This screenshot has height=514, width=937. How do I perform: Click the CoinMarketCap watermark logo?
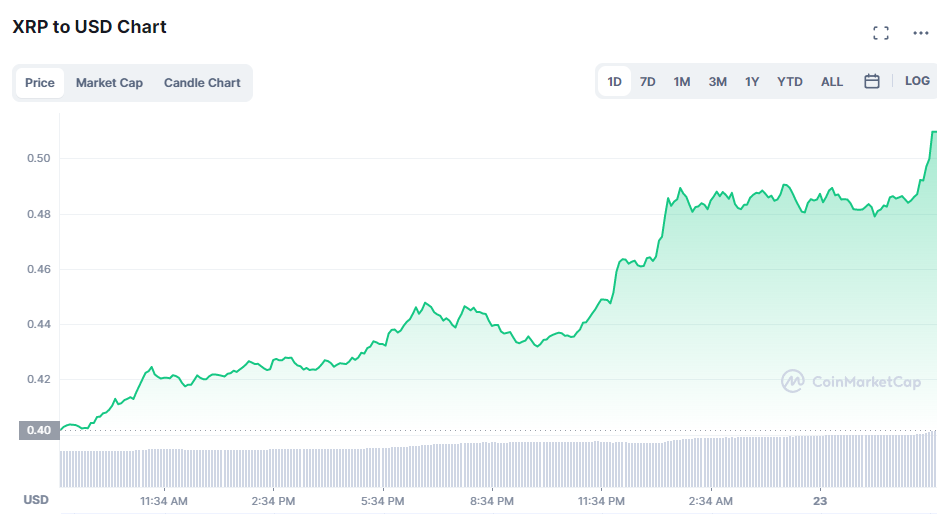(851, 381)
